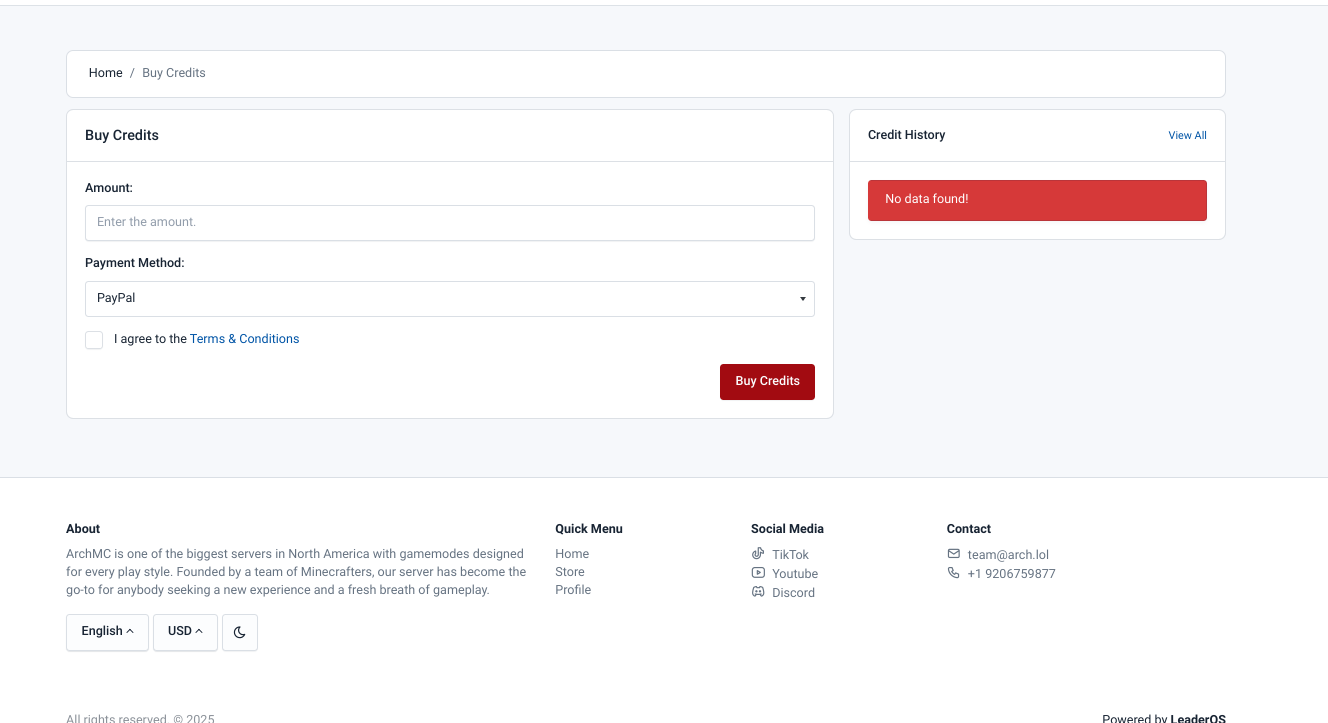
Task: Click the LeaderOS link in footer
Action: tap(1198, 718)
